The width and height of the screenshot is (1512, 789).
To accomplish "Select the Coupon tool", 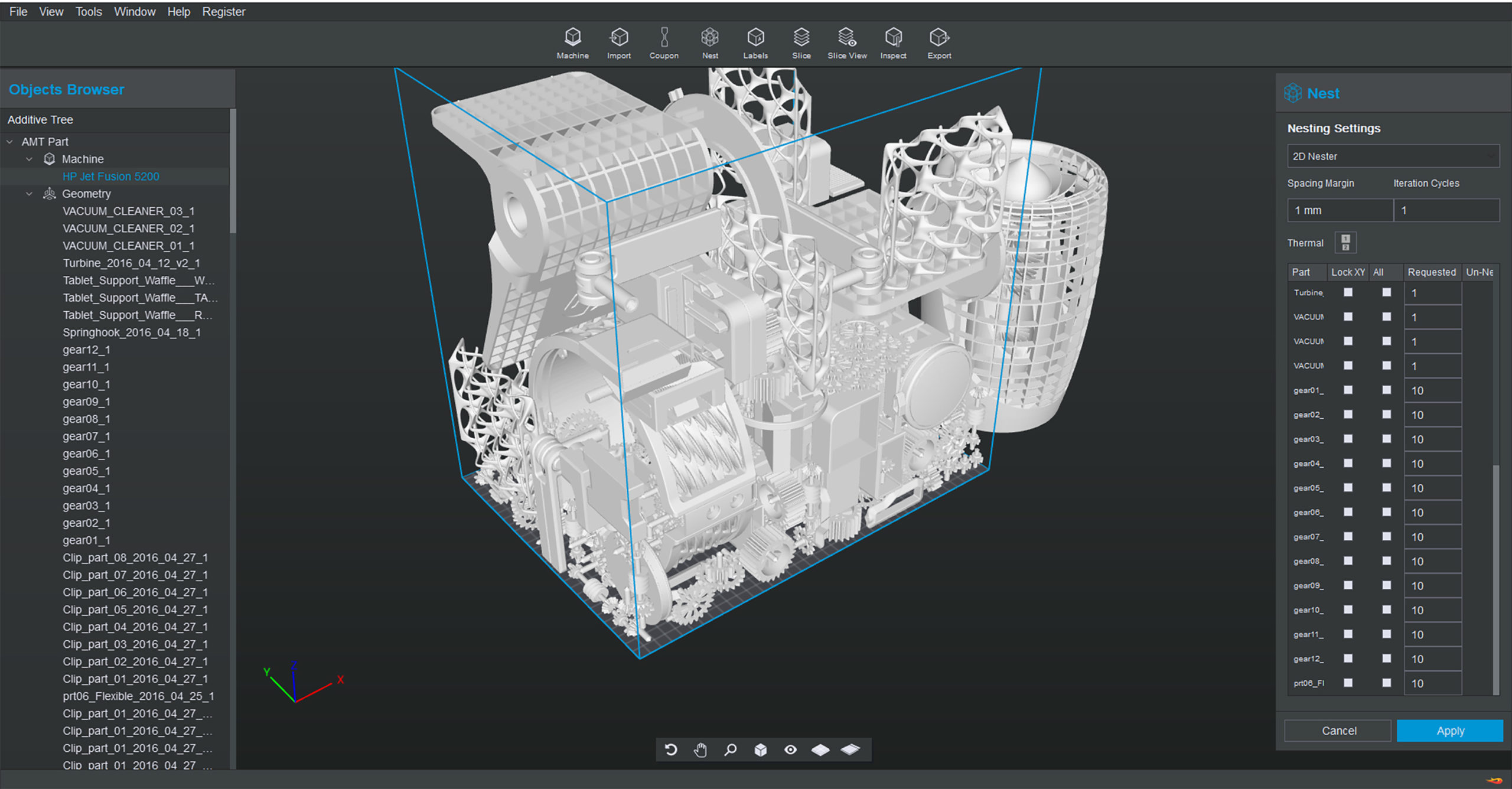I will click(x=664, y=43).
